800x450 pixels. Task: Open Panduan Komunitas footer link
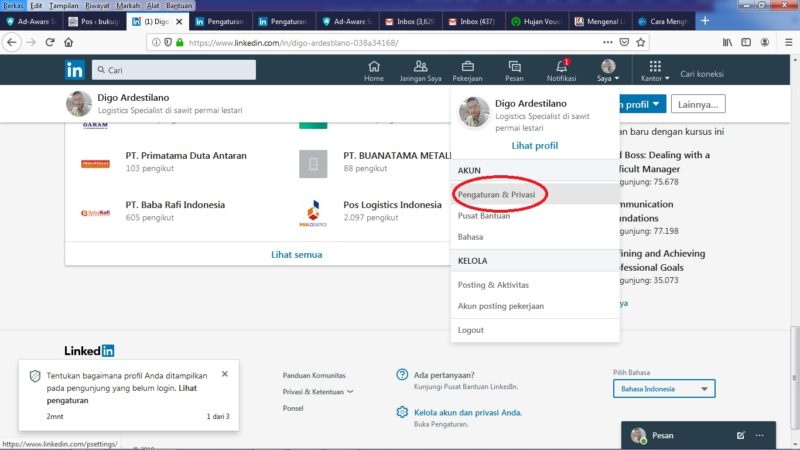point(314,375)
